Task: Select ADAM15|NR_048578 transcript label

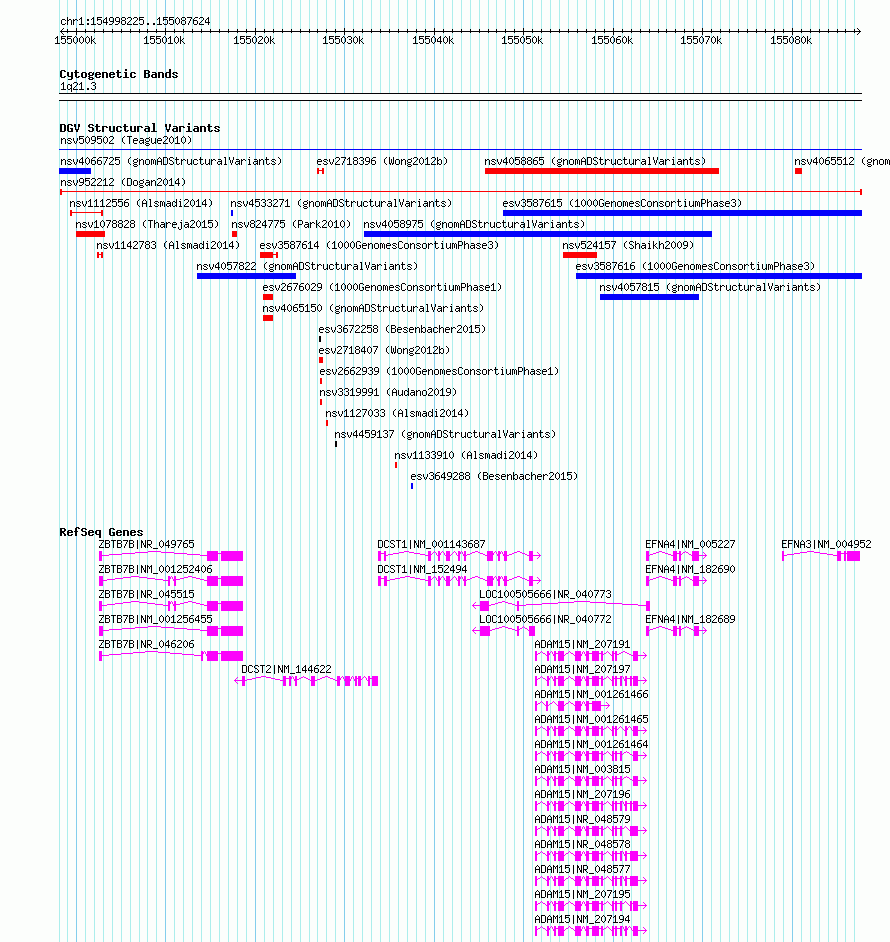Action: coord(582,845)
